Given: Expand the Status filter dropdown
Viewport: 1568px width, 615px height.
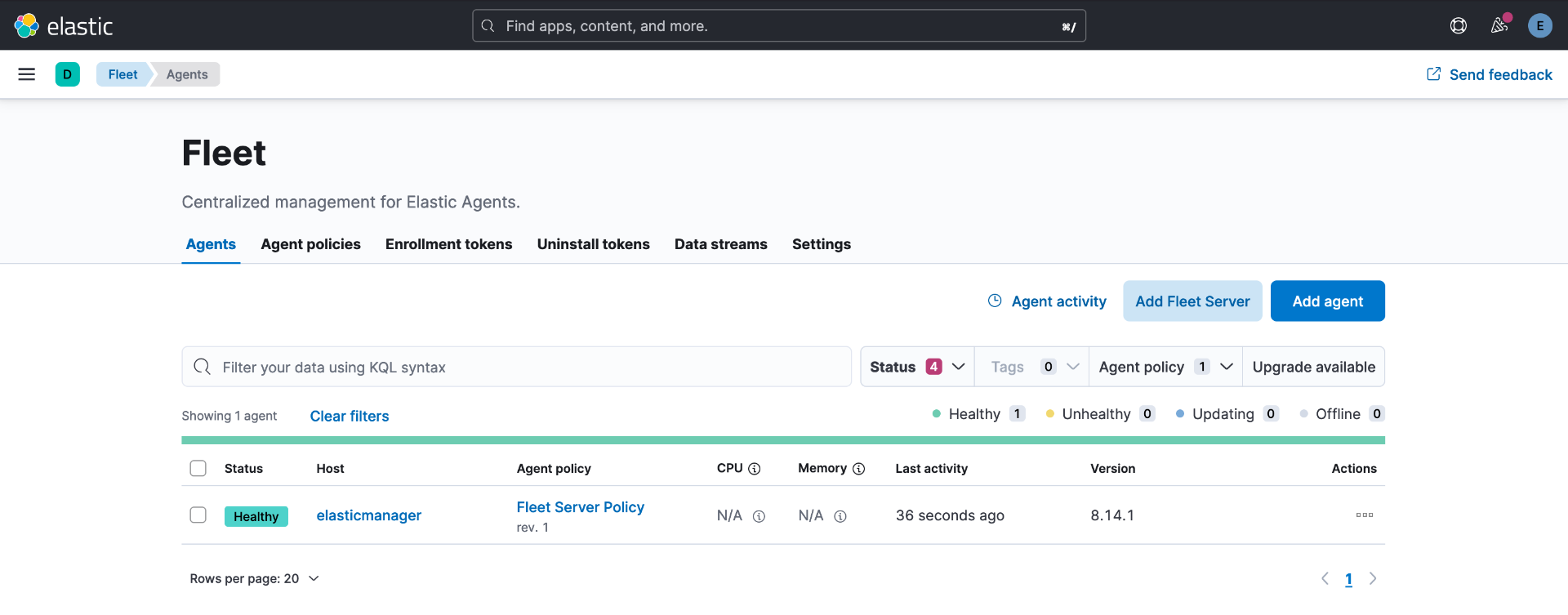Looking at the screenshot, I should (x=917, y=367).
